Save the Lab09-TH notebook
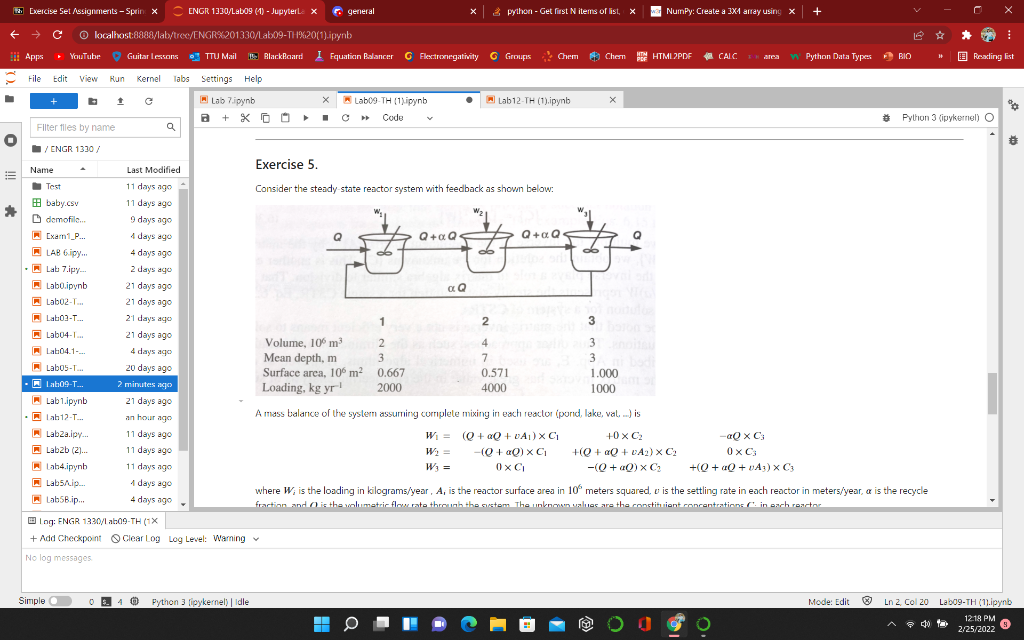This screenshot has height=640, width=1024. (x=207, y=117)
